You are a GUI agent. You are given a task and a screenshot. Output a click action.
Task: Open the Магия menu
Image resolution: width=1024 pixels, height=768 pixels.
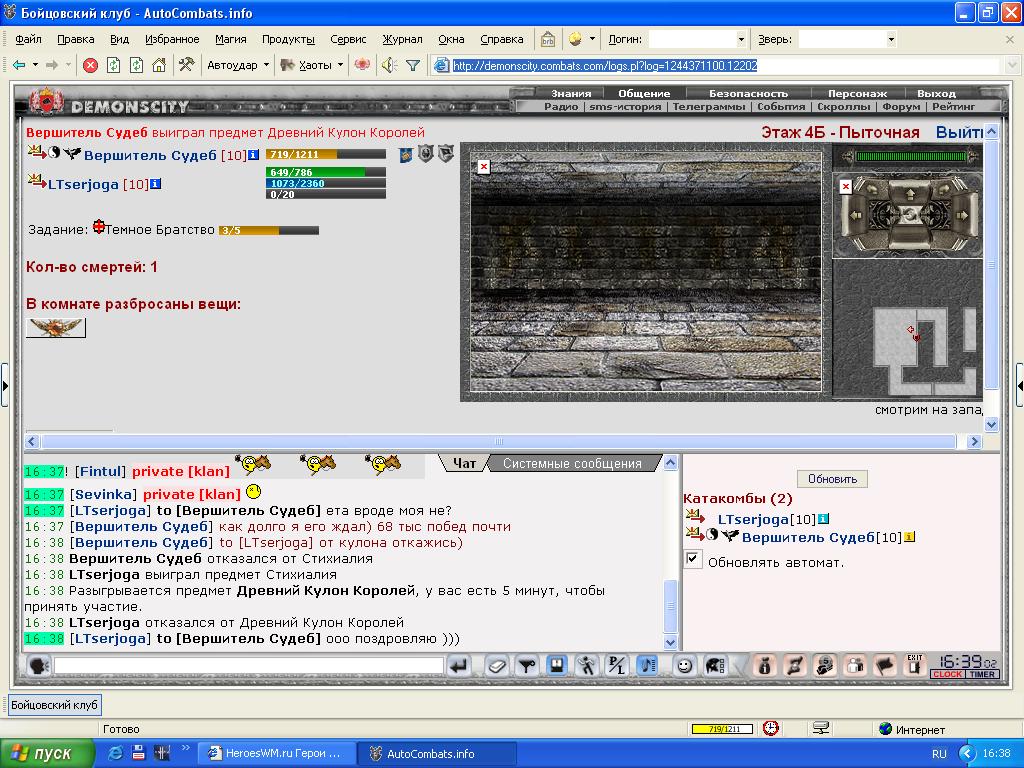tap(231, 39)
